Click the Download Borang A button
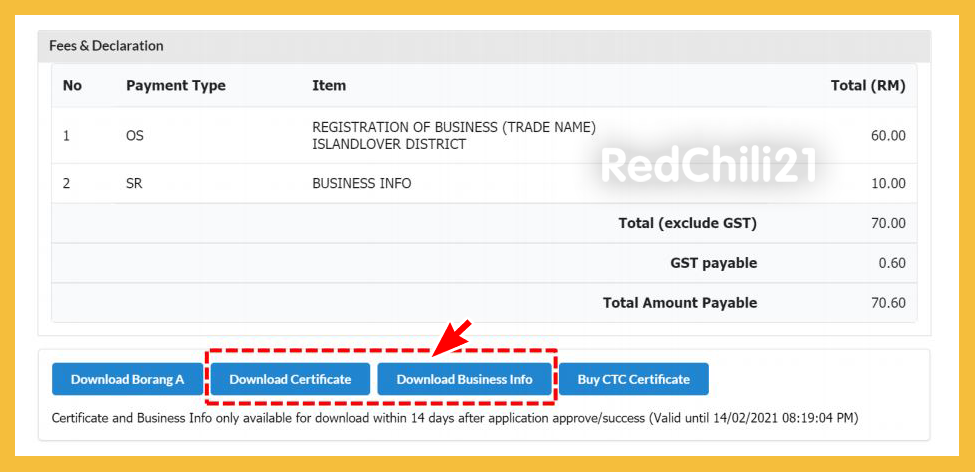975x472 pixels. pos(127,379)
